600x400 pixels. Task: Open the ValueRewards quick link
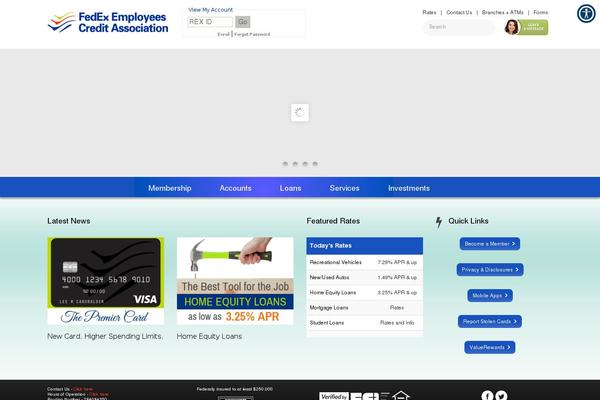click(490, 347)
